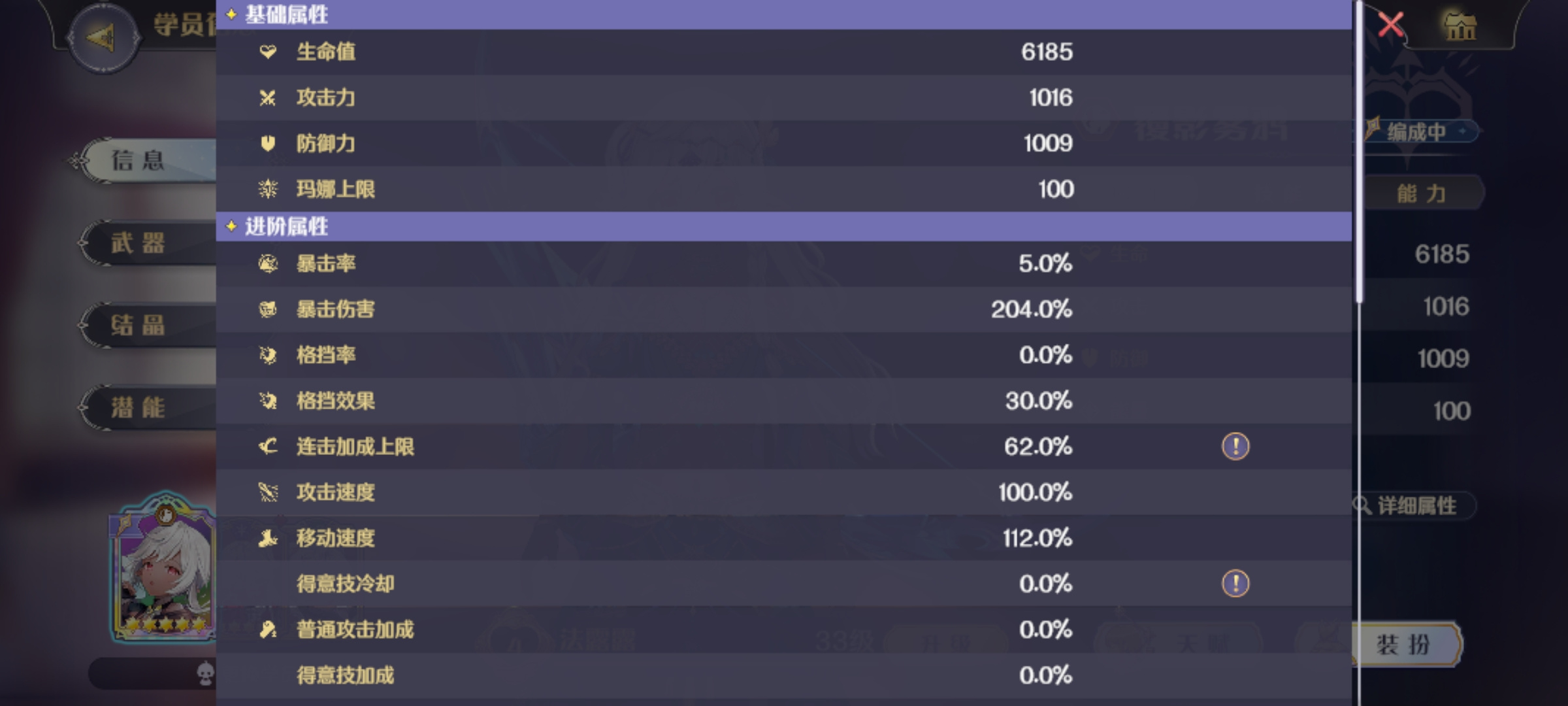Click the 生命值 heart icon
Viewport: 1568px width, 706px height.
pos(268,52)
